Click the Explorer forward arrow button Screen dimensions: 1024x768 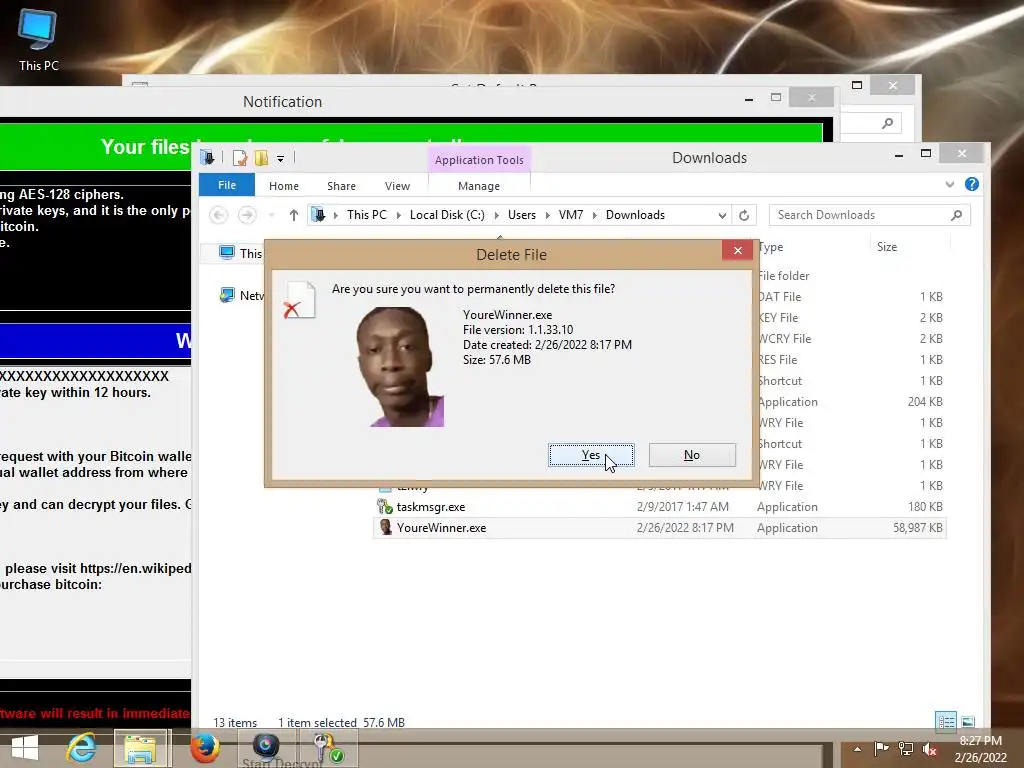coord(247,215)
